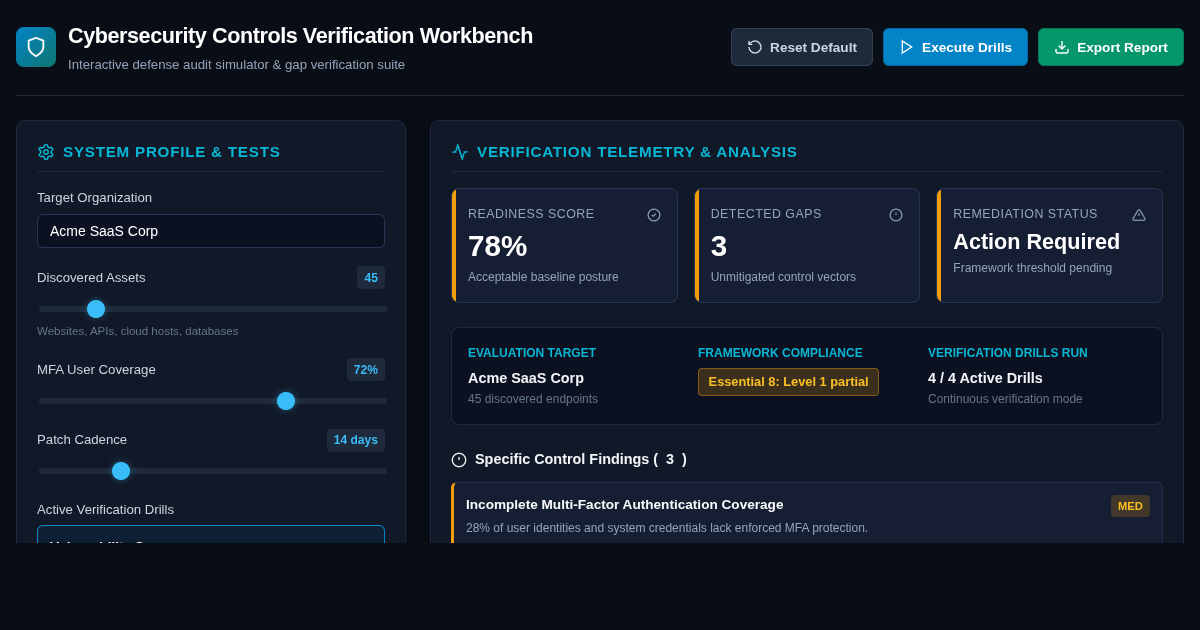Open the Incomplete Multi-Factor Authentication Coverage finding

pos(807,513)
